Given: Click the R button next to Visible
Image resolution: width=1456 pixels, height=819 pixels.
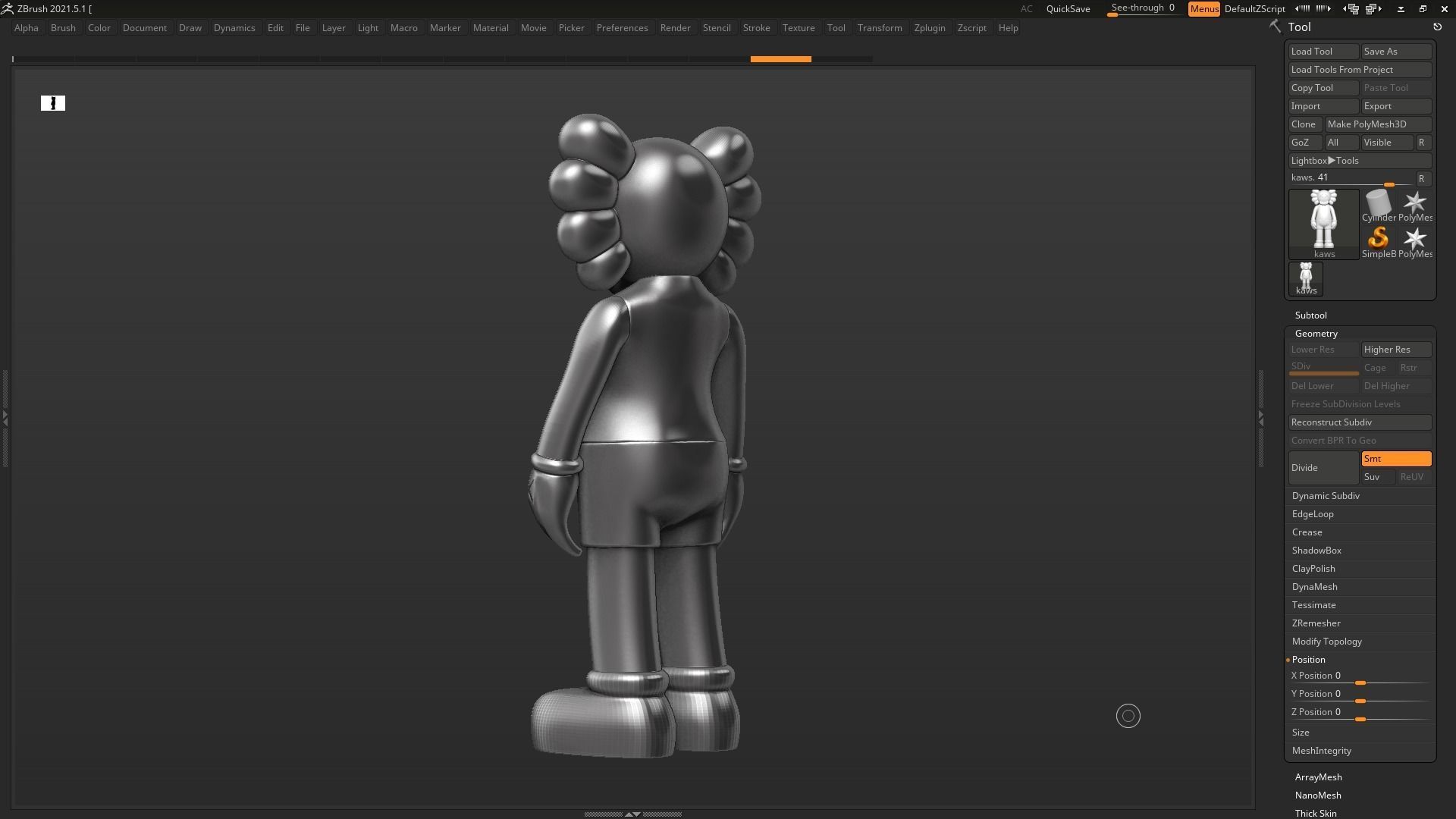Looking at the screenshot, I should [1422, 143].
